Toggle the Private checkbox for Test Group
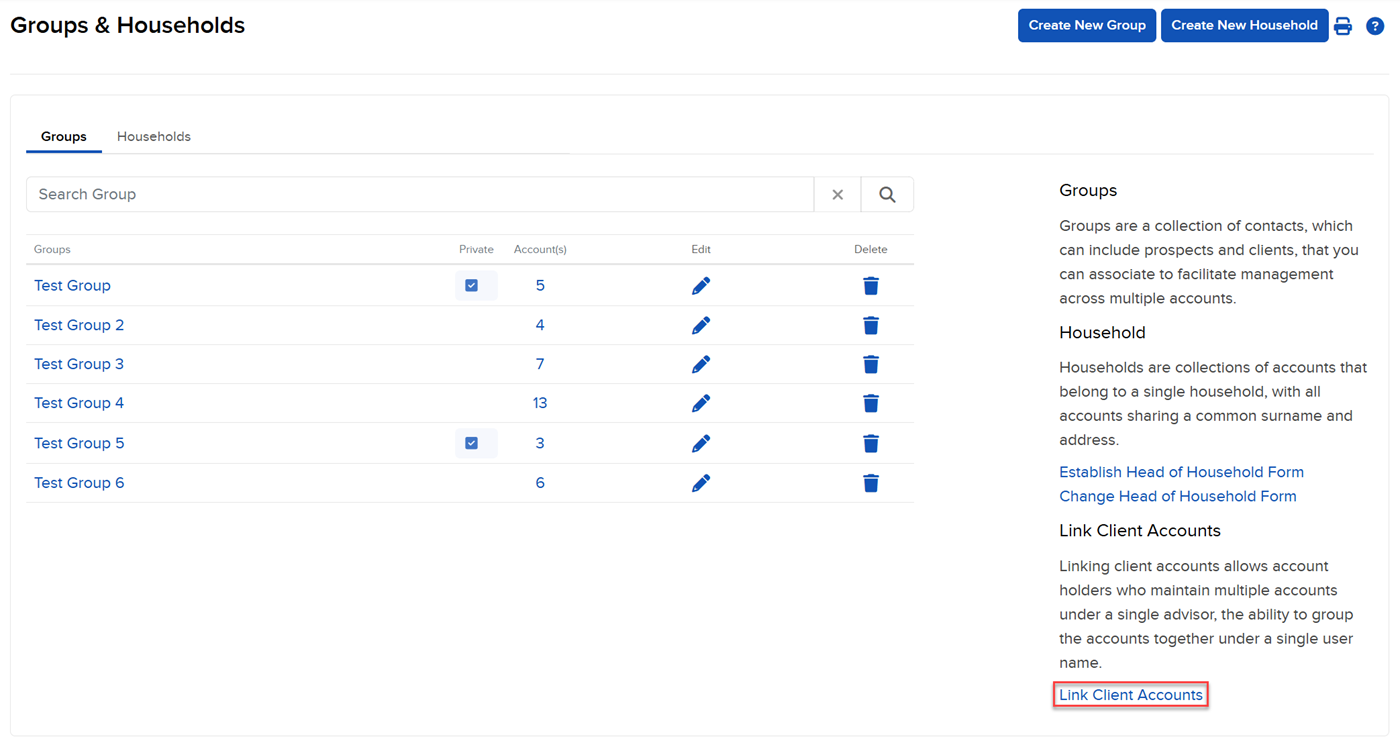The height and width of the screenshot is (745, 1400). coord(472,285)
